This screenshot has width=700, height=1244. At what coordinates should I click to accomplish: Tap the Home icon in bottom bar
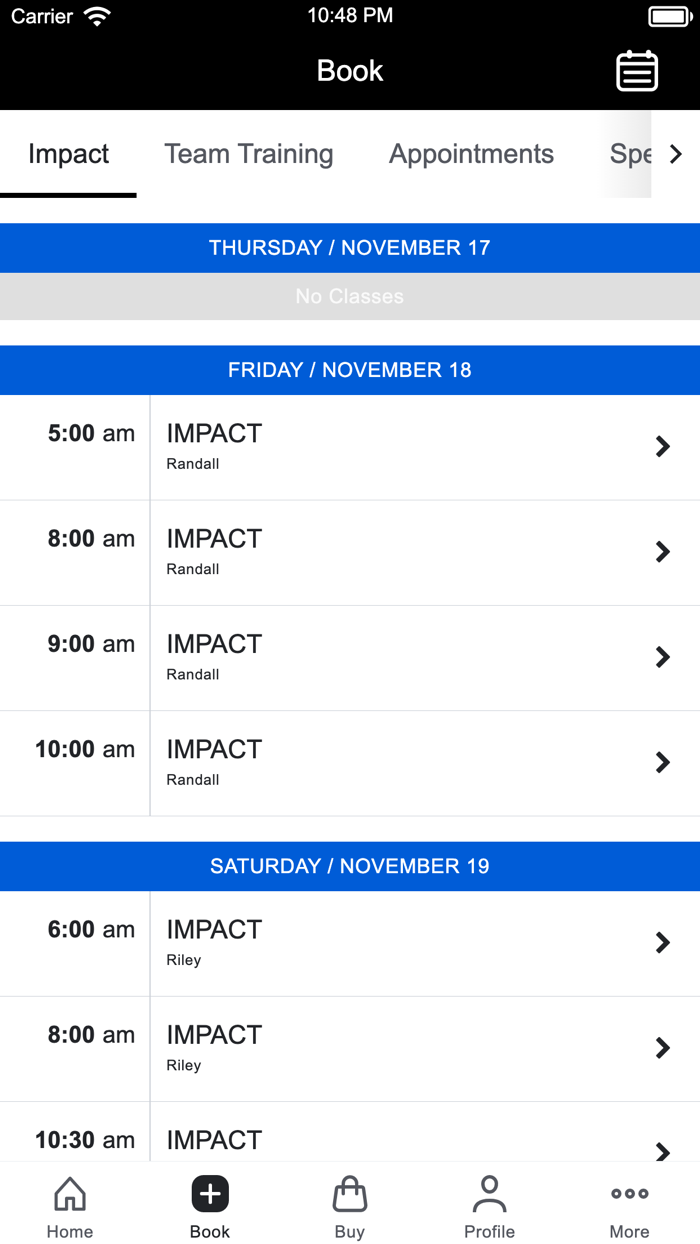coord(70,1194)
